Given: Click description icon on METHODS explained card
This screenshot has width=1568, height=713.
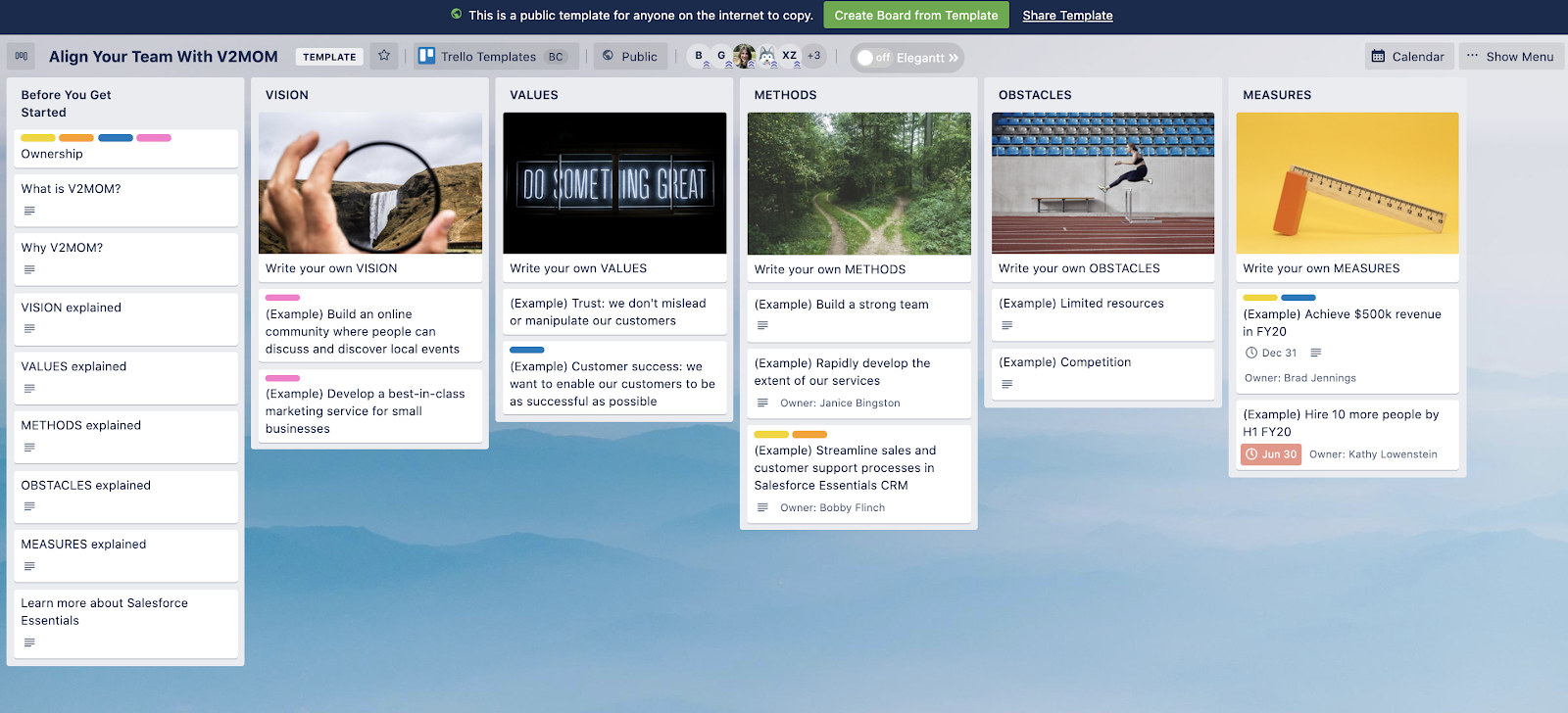Looking at the screenshot, I should 29,448.
